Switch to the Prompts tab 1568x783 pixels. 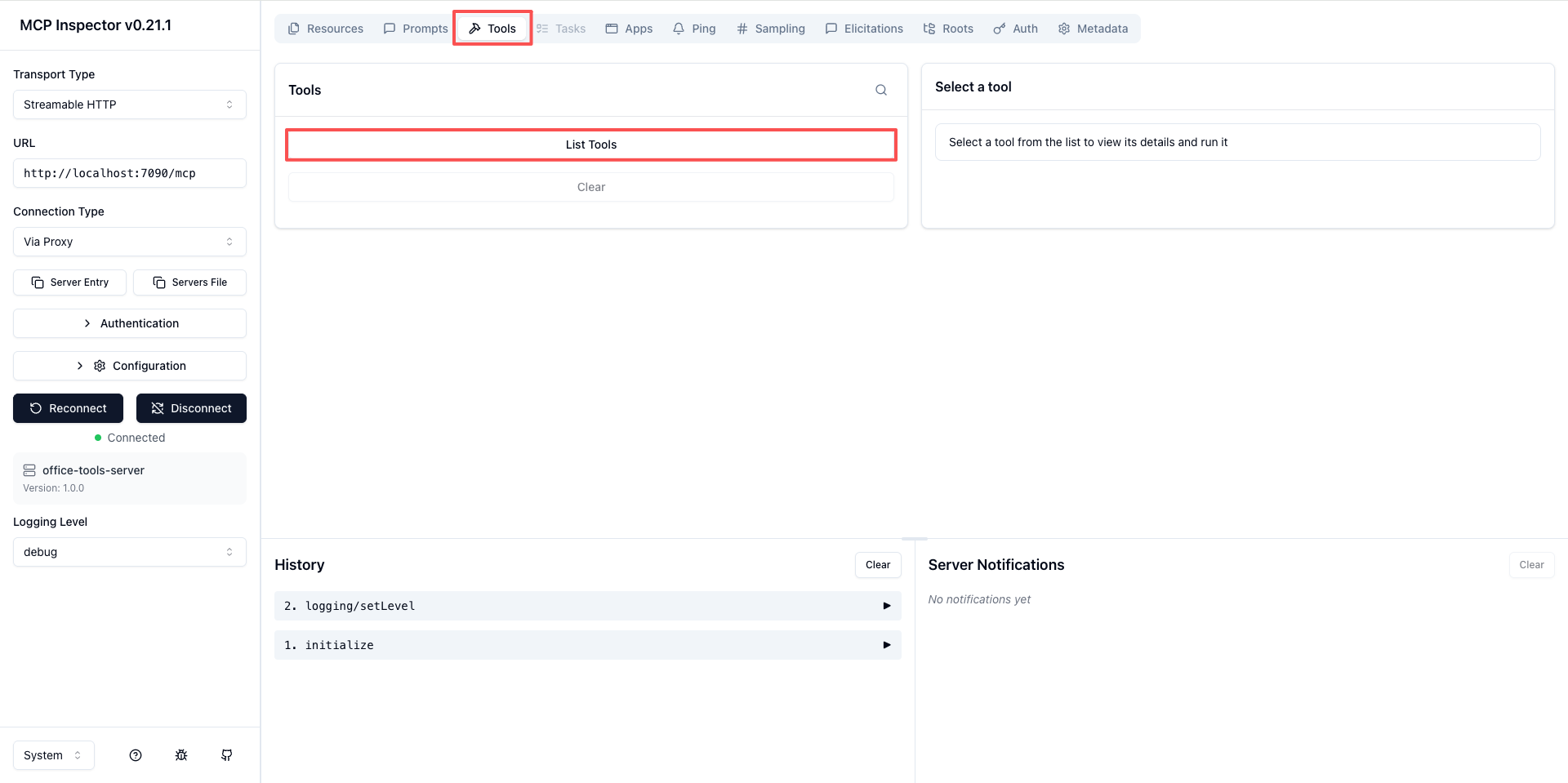pyautogui.click(x=416, y=29)
